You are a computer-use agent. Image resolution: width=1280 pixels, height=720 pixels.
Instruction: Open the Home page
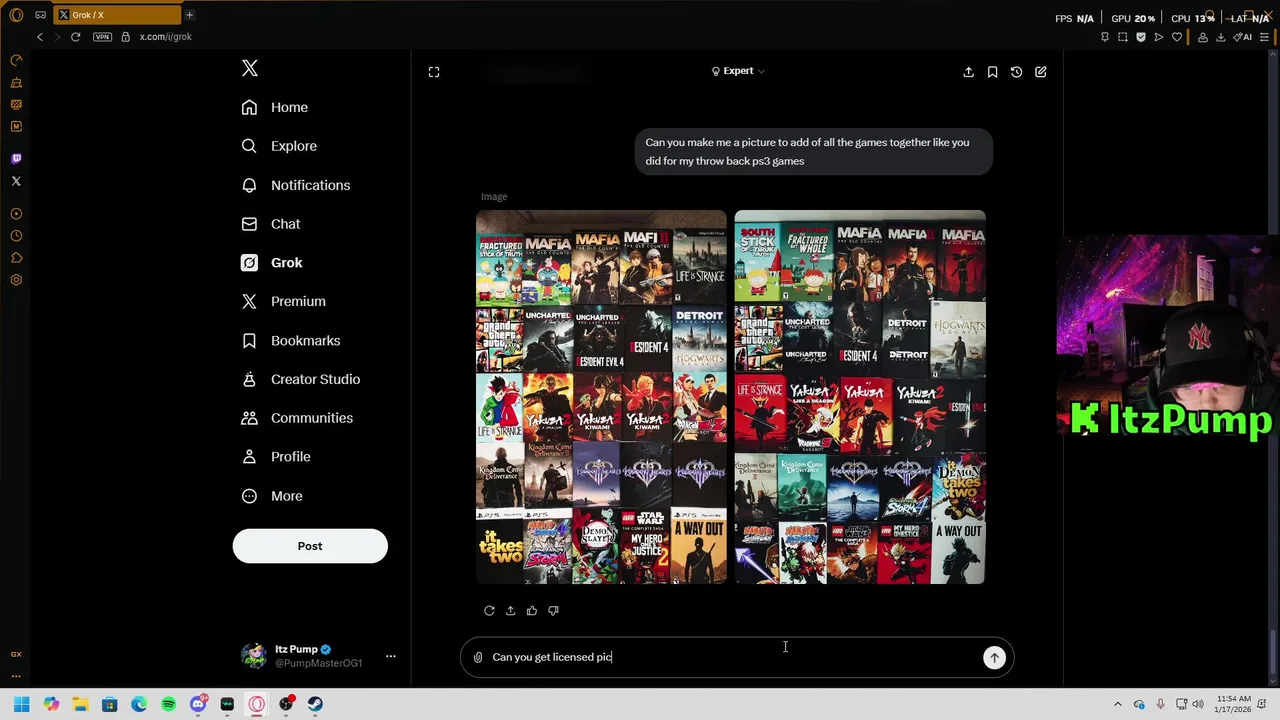pos(275,107)
